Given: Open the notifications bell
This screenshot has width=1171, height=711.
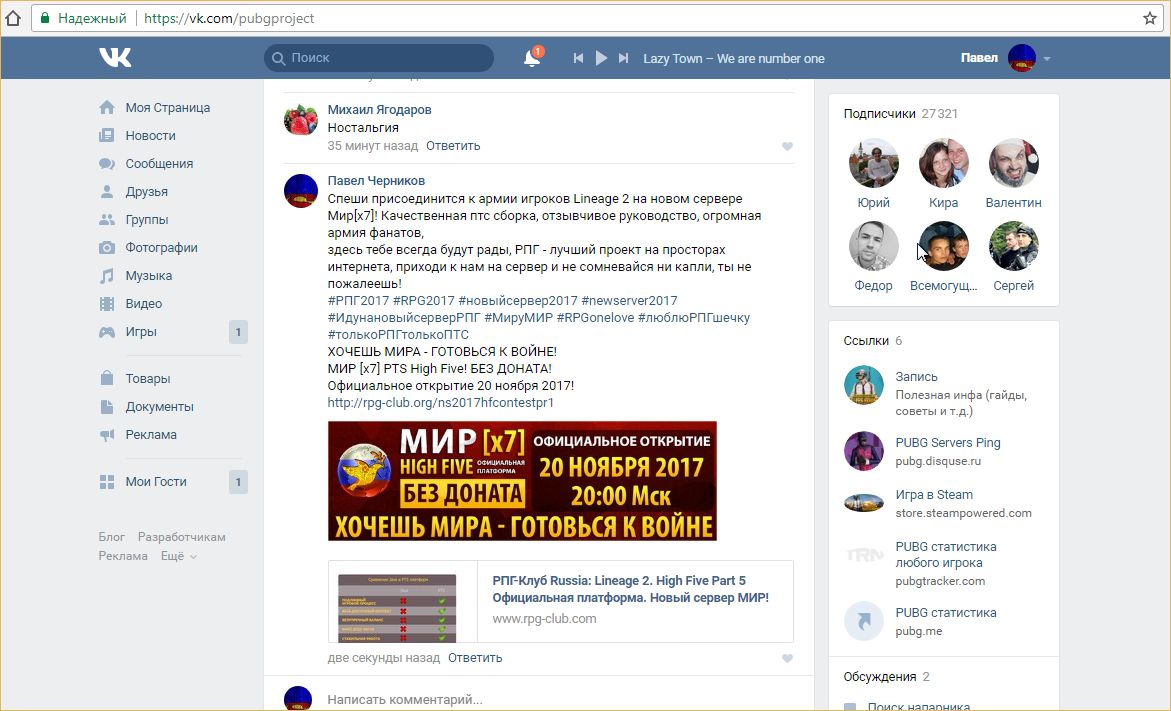Looking at the screenshot, I should 532,58.
